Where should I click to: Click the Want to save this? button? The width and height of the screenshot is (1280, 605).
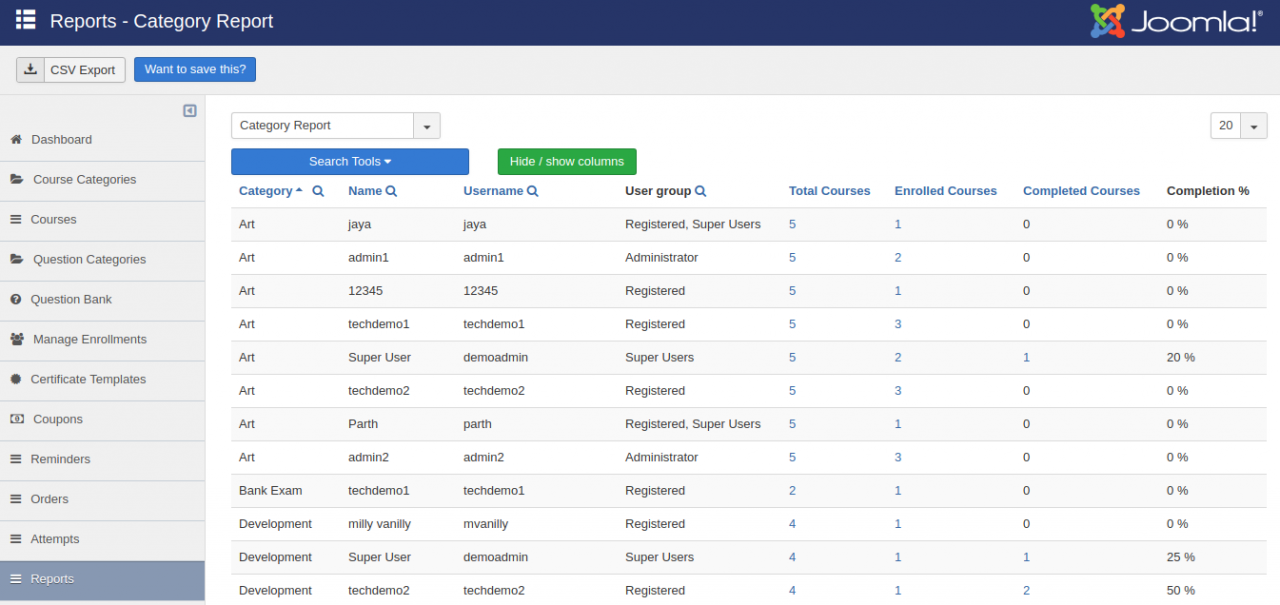195,70
